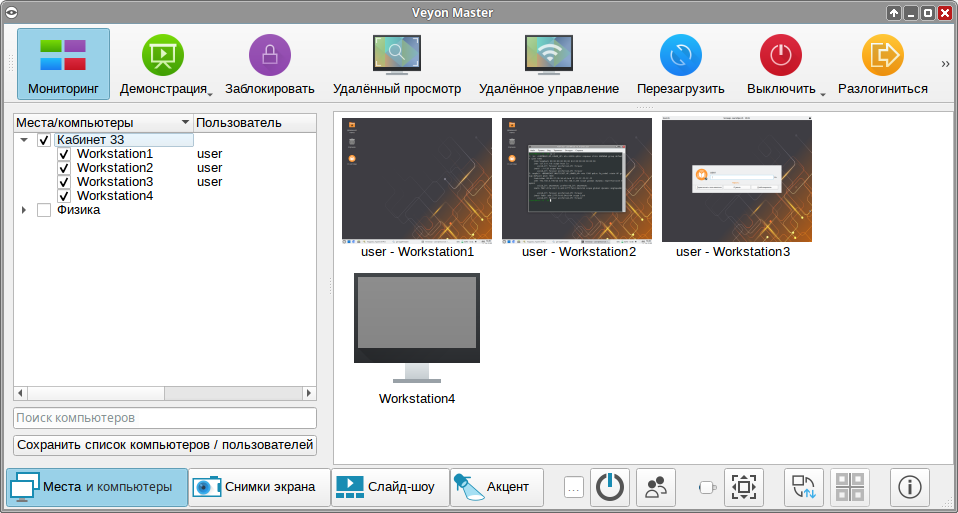This screenshot has height=513, width=958.
Task: Click the Перезагрузить reboot icon
Action: [681, 55]
